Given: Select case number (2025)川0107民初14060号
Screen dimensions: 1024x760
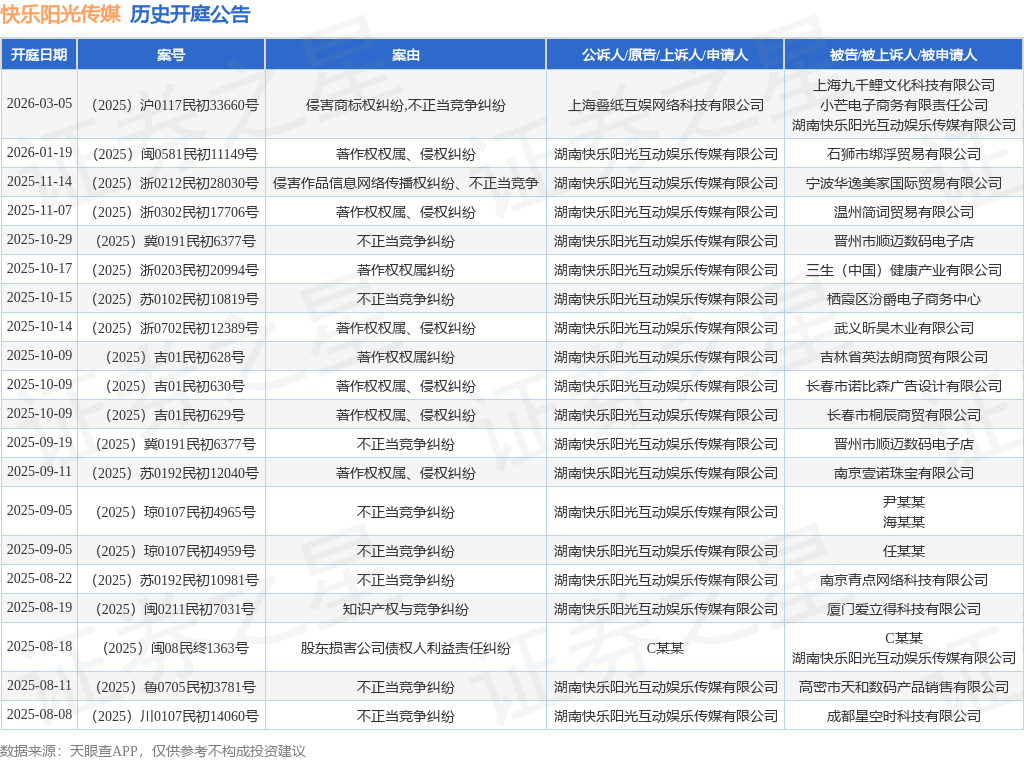Looking at the screenshot, I should [172, 716].
